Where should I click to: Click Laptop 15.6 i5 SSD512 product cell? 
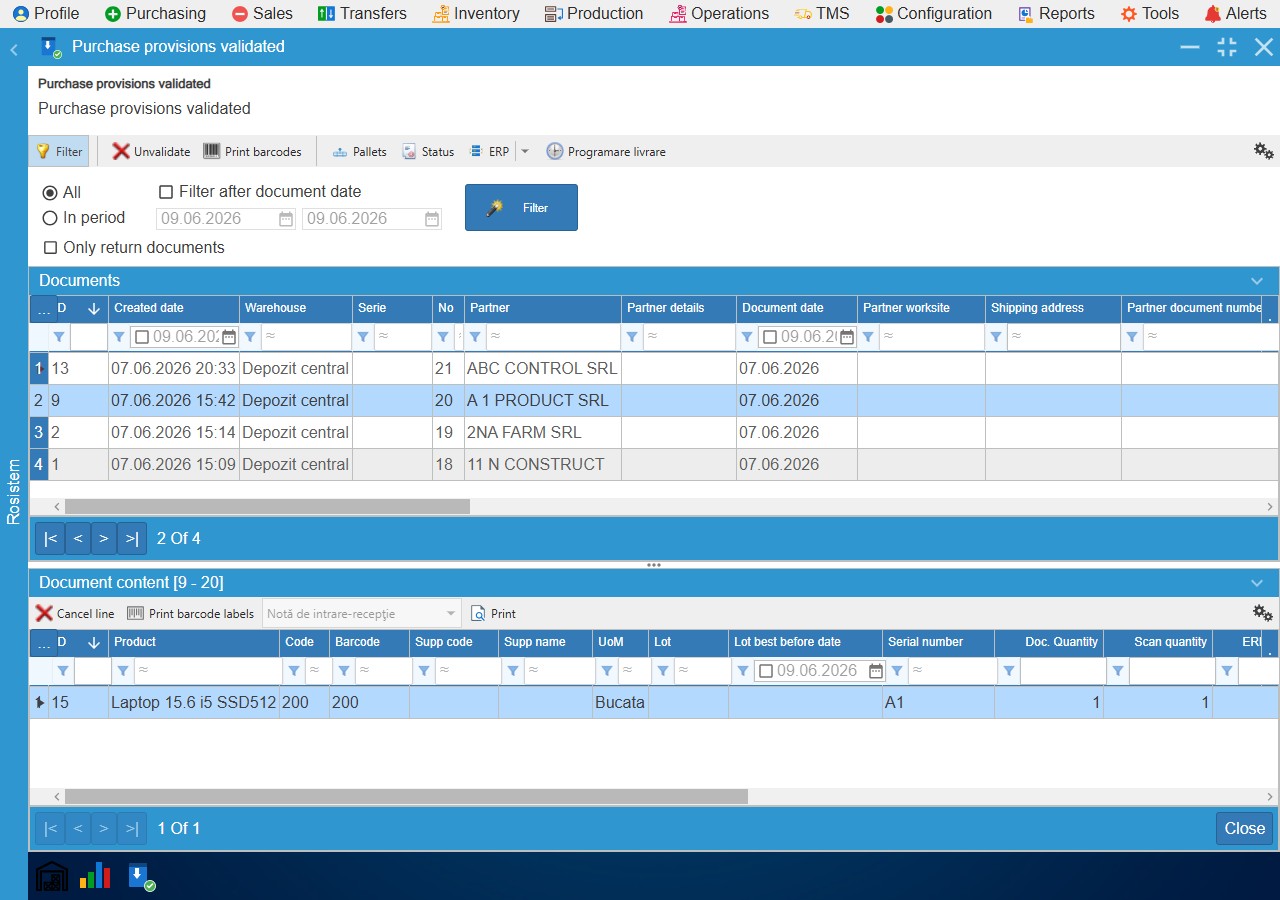tap(194, 702)
